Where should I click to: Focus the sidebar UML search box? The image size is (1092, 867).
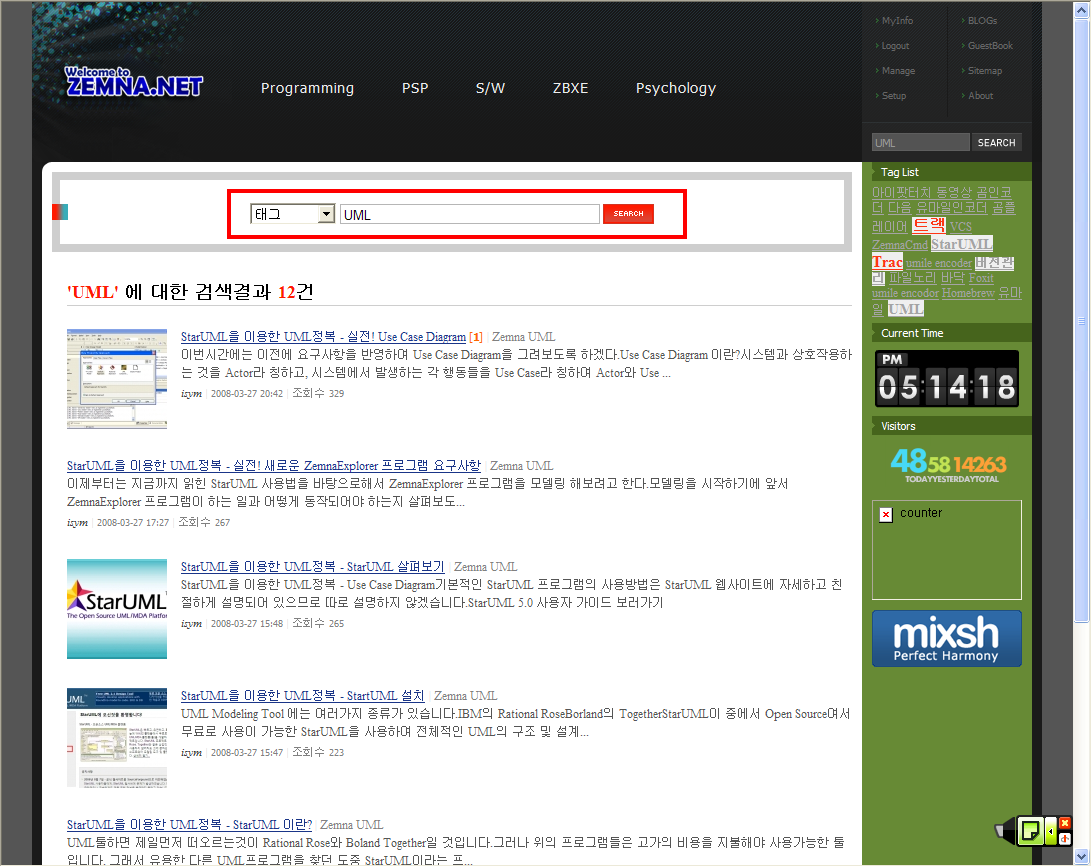tap(921, 143)
